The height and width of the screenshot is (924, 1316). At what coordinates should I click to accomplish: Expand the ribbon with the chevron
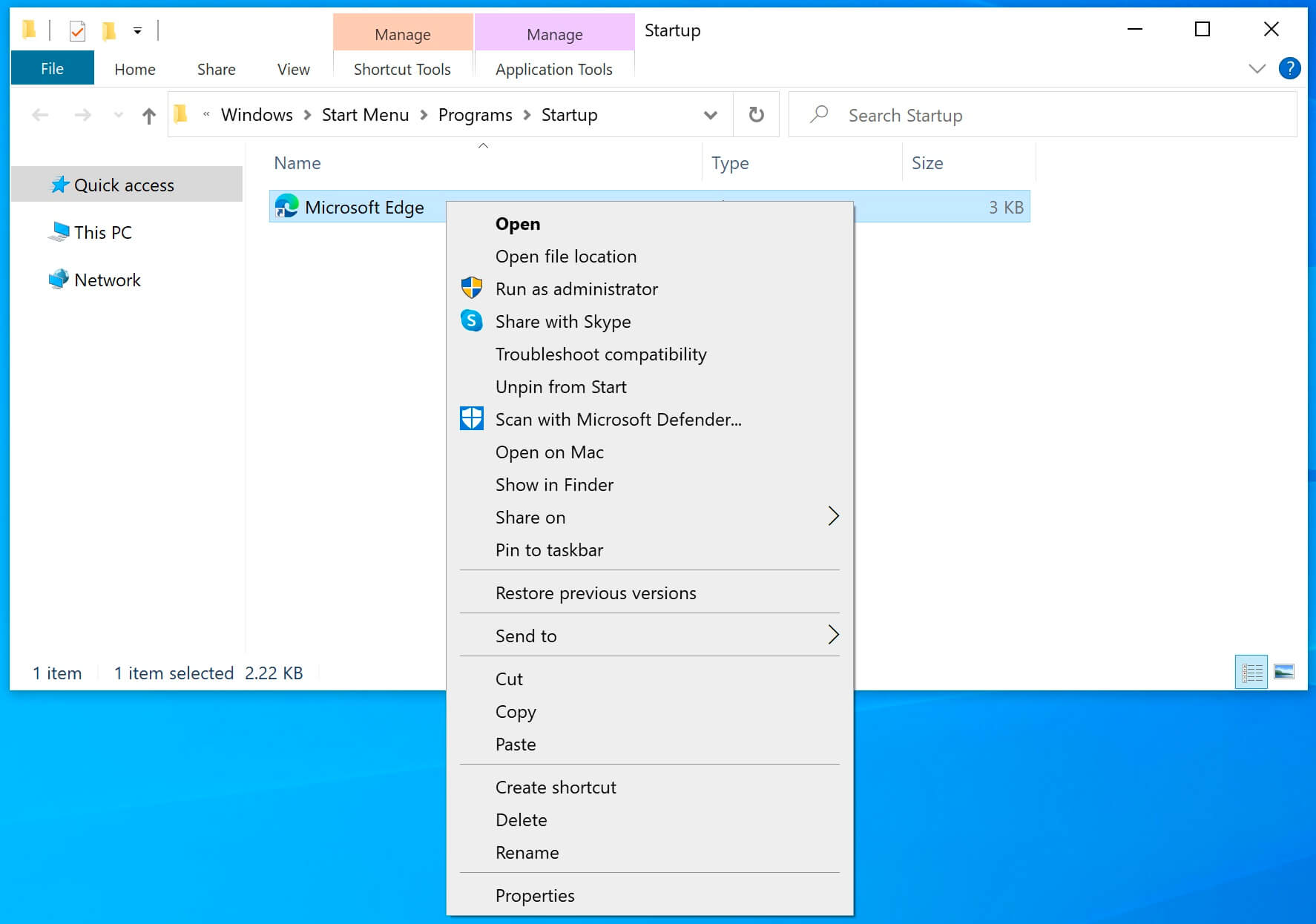pos(1257,68)
